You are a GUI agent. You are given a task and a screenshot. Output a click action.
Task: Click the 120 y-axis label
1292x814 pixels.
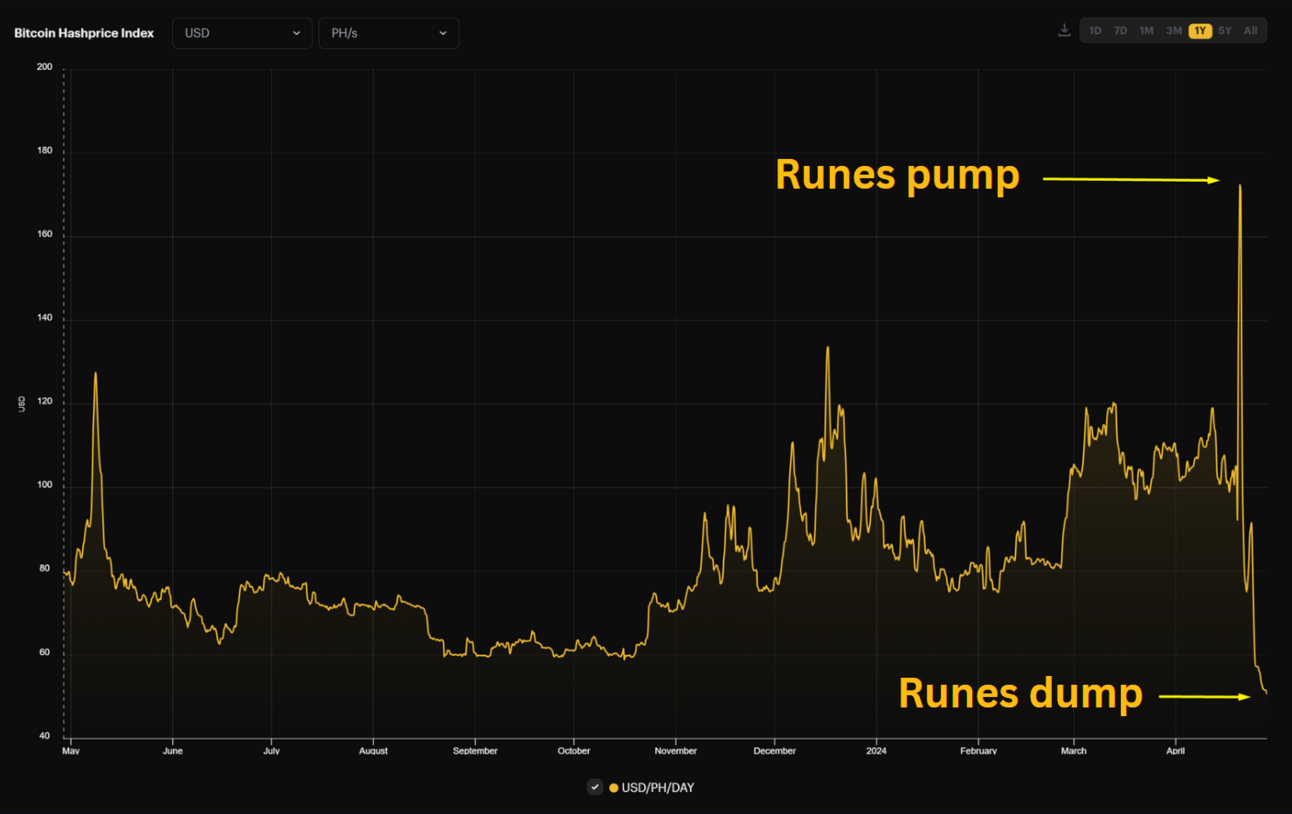[x=44, y=403]
